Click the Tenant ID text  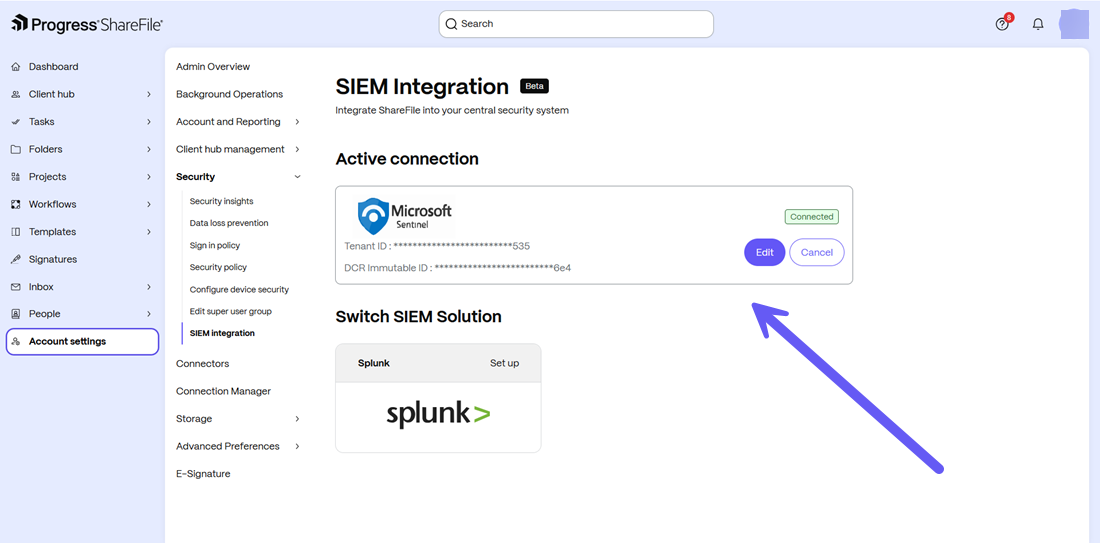[437, 246]
